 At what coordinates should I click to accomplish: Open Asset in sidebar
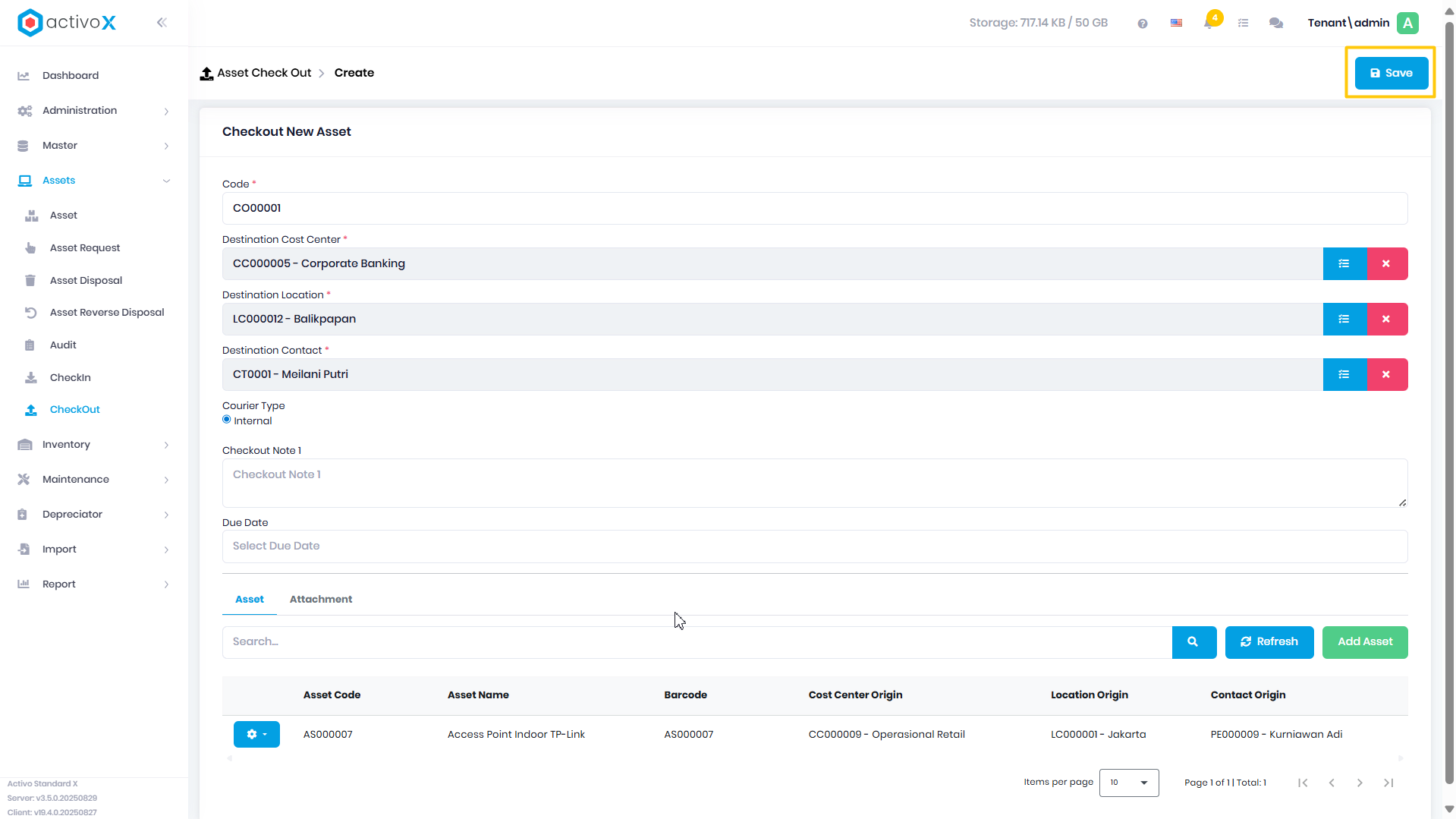(64, 216)
